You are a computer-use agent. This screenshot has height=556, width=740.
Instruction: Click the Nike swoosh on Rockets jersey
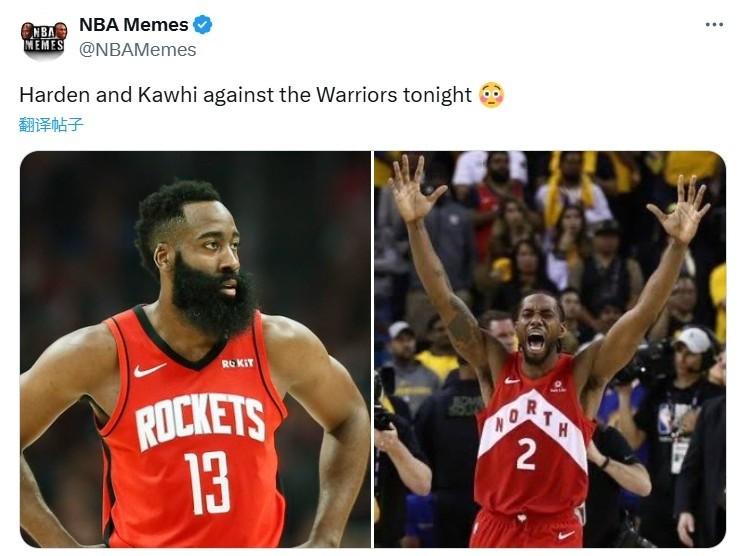[x=149, y=370]
